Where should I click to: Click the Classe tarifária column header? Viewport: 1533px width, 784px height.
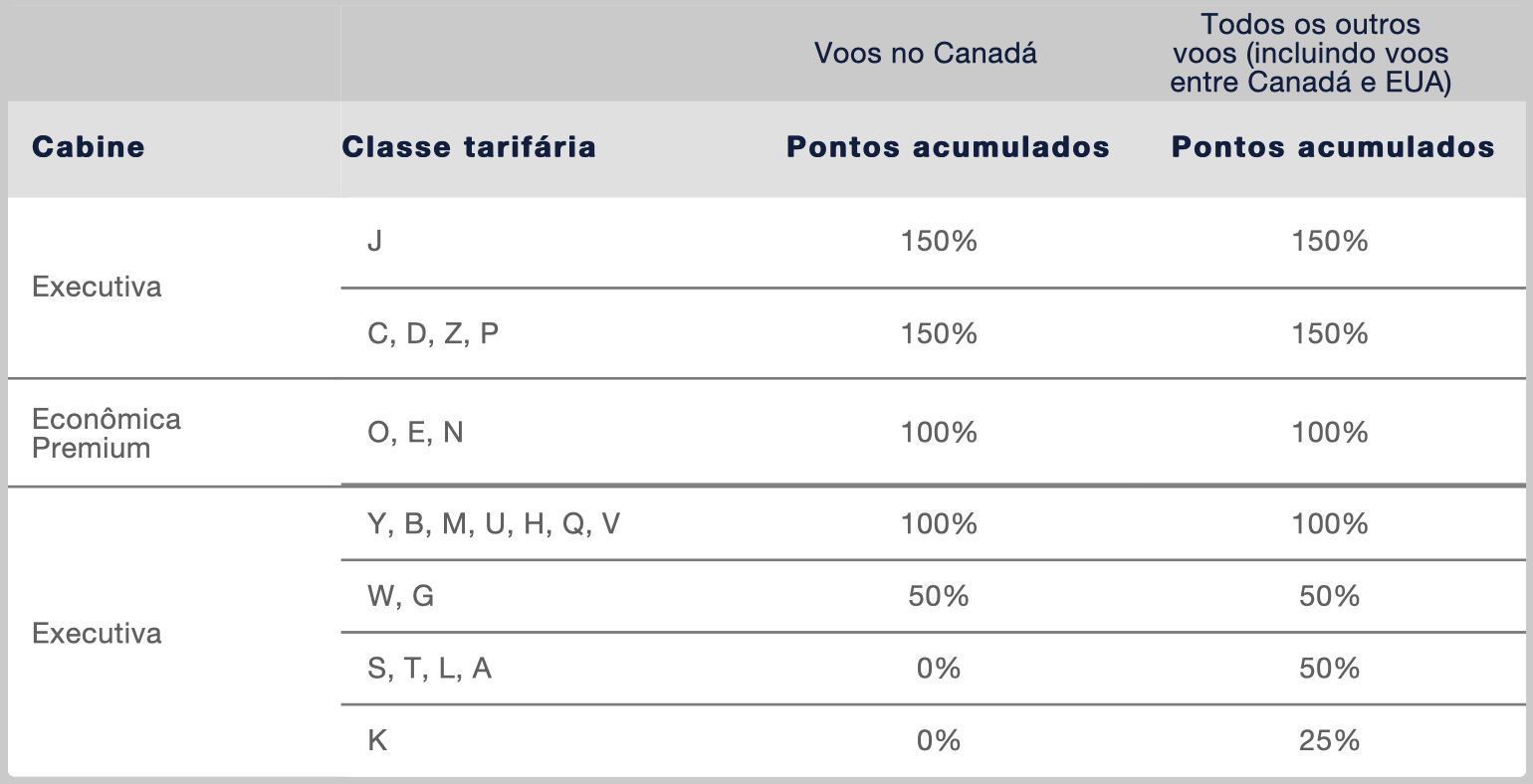pos(469,147)
